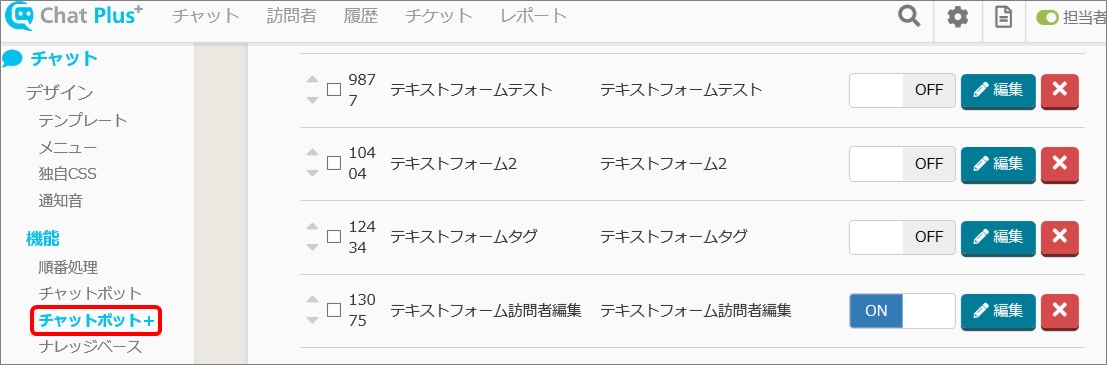Open the レポート top menu
The image size is (1107, 365).
[533, 16]
